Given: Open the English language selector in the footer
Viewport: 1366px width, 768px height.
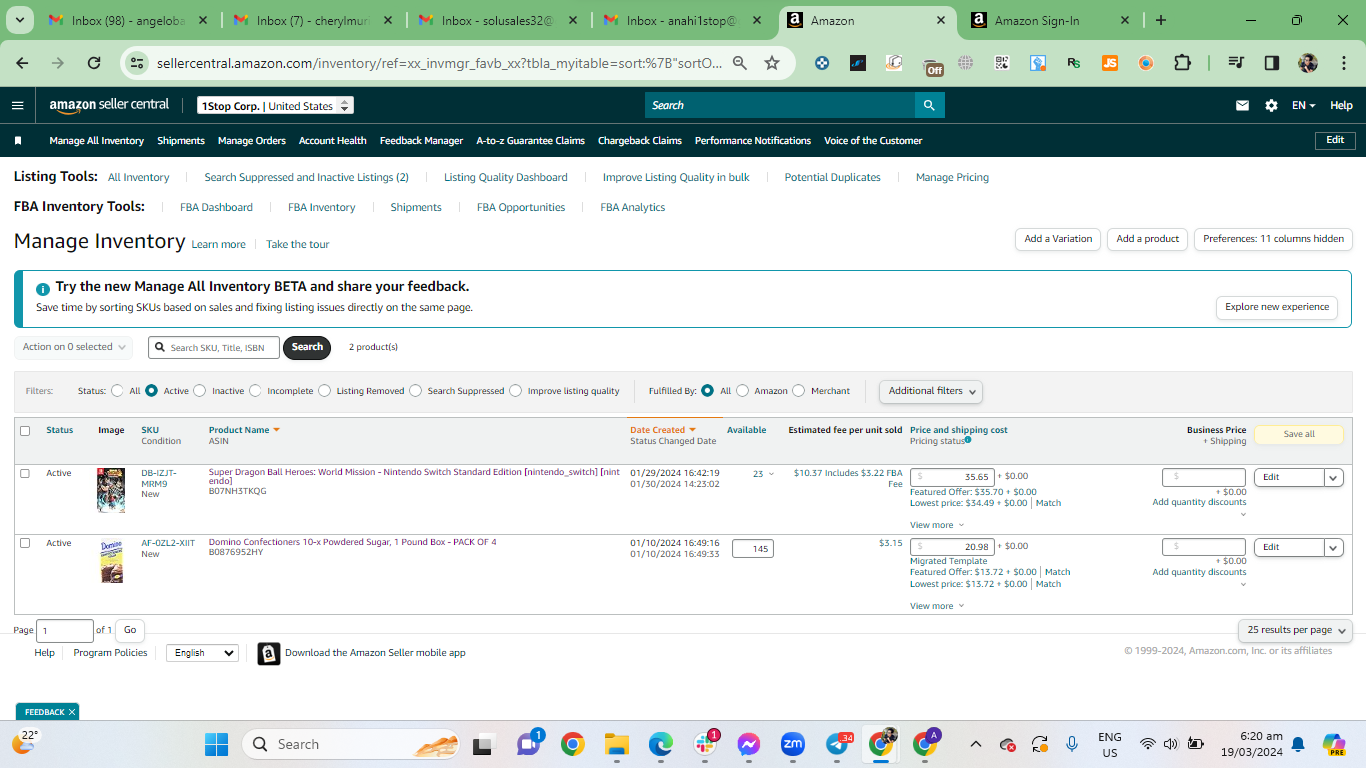Looking at the screenshot, I should point(202,653).
